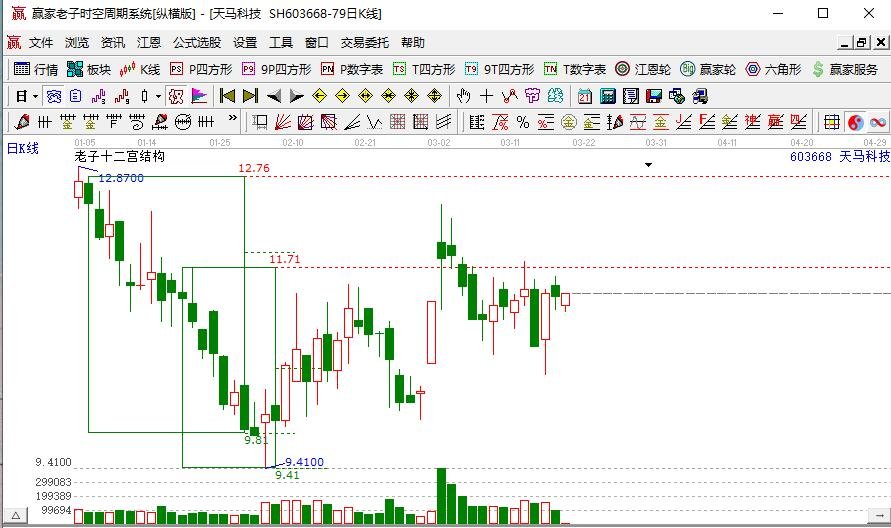891x528 pixels.
Task: Open the 9T四方形 tool
Action: point(499,69)
